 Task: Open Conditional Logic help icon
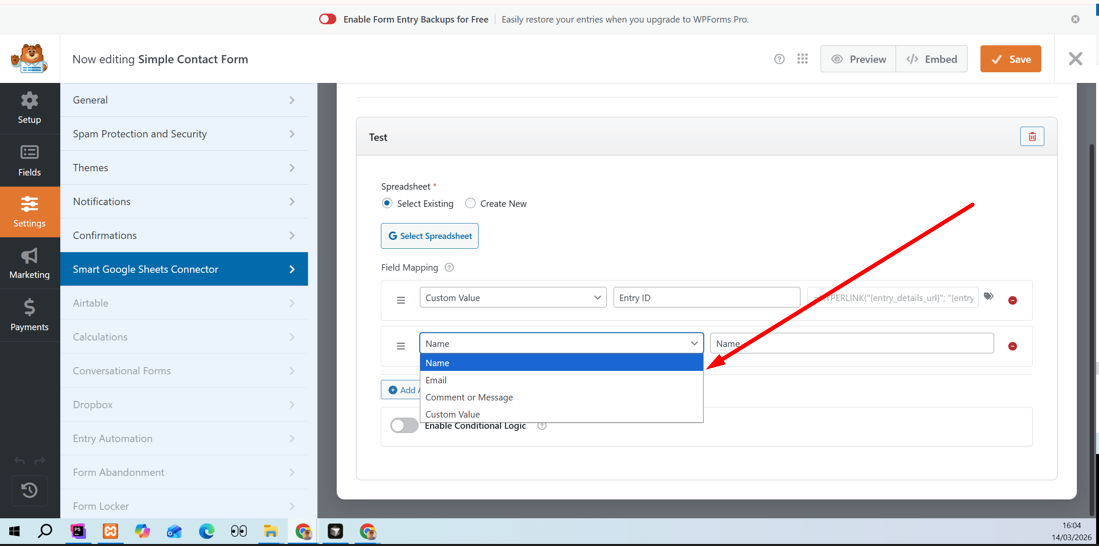tap(541, 425)
